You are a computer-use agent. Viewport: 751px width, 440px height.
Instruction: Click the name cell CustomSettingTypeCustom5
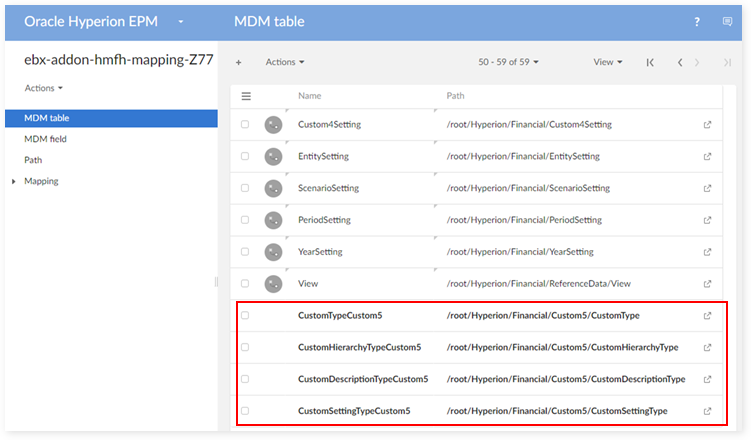point(354,411)
